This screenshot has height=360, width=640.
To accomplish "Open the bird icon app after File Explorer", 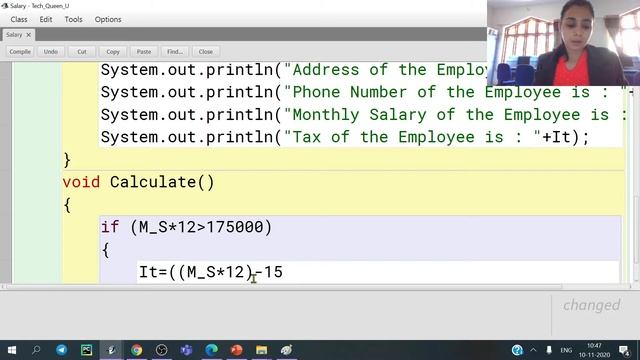I will pos(286,350).
